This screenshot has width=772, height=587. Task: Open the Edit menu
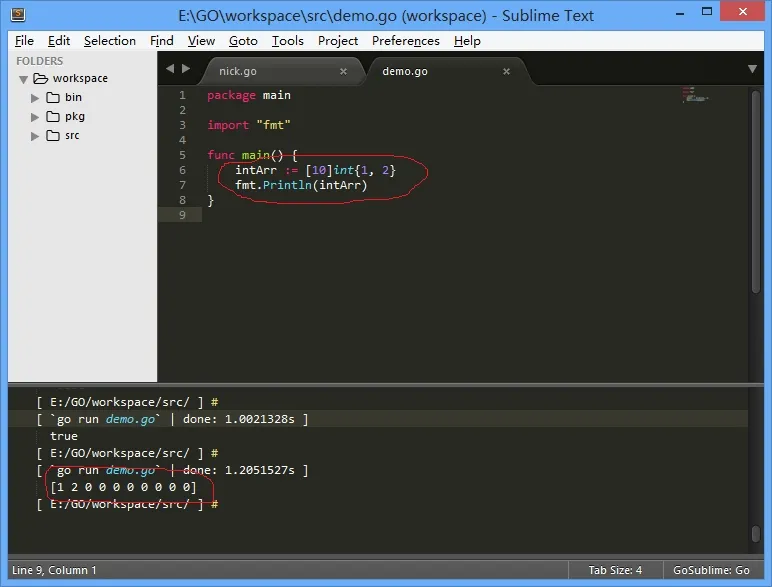[59, 41]
